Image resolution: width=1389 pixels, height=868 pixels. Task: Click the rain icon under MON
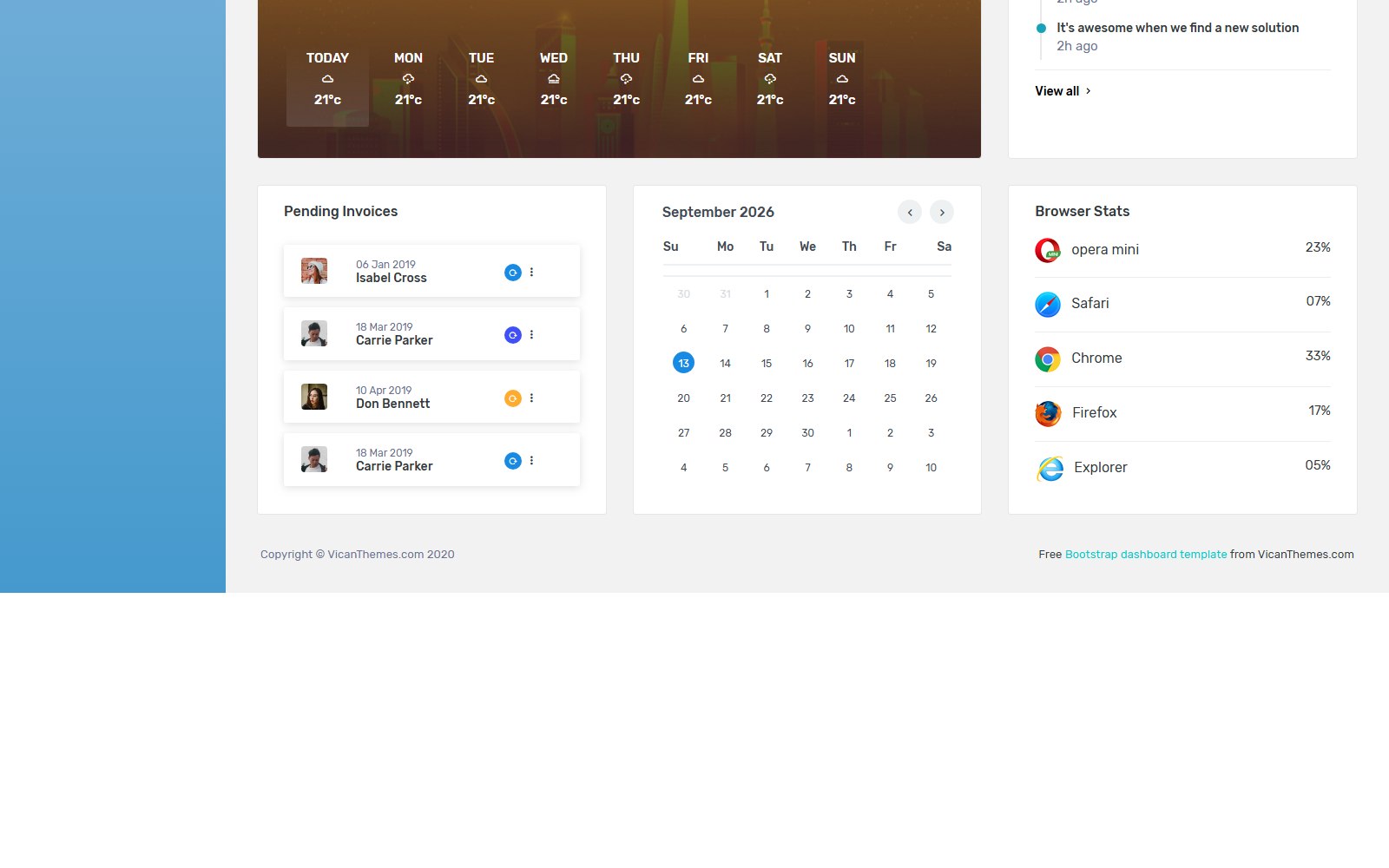408,79
